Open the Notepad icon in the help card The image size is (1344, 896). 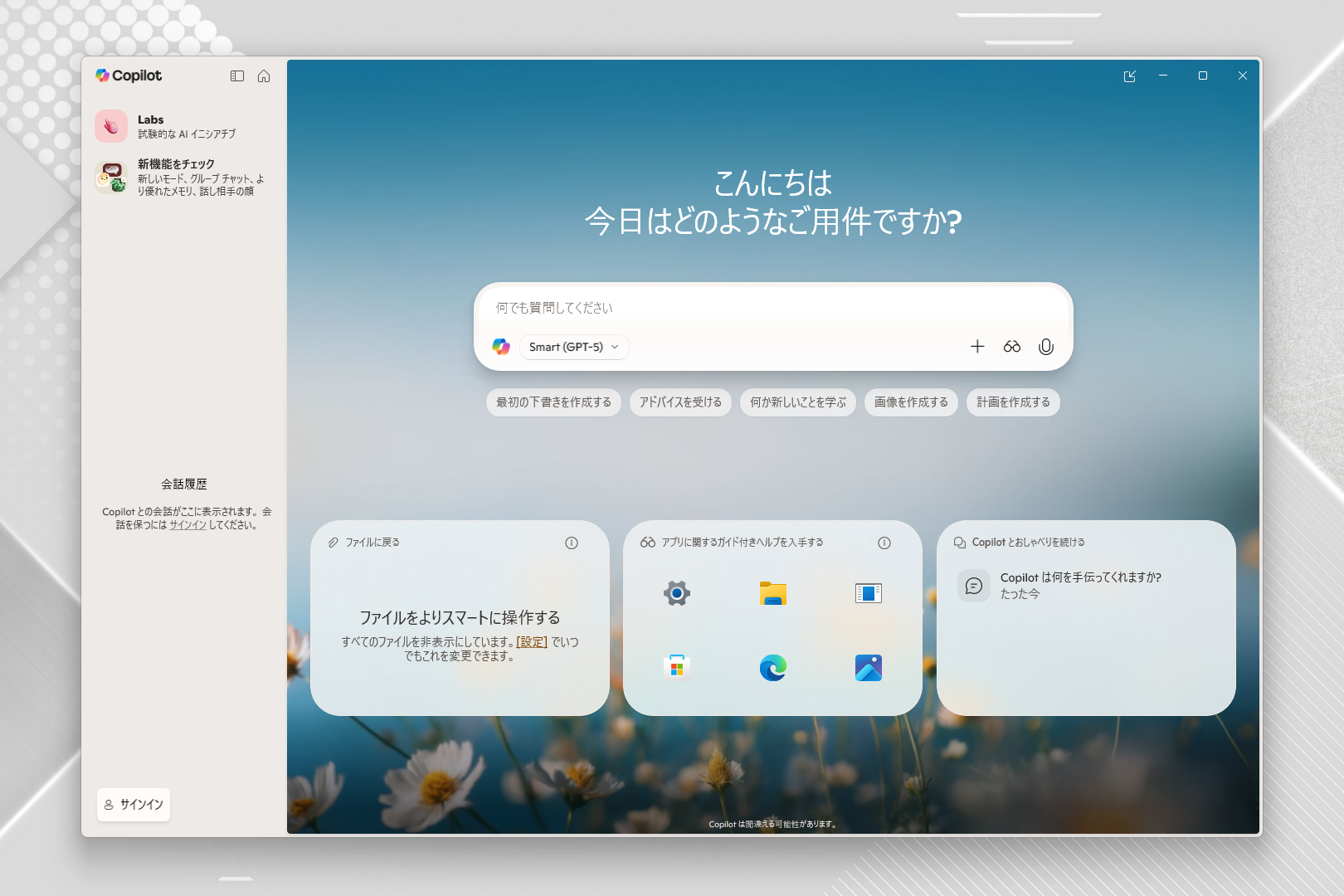pyautogui.click(x=867, y=592)
